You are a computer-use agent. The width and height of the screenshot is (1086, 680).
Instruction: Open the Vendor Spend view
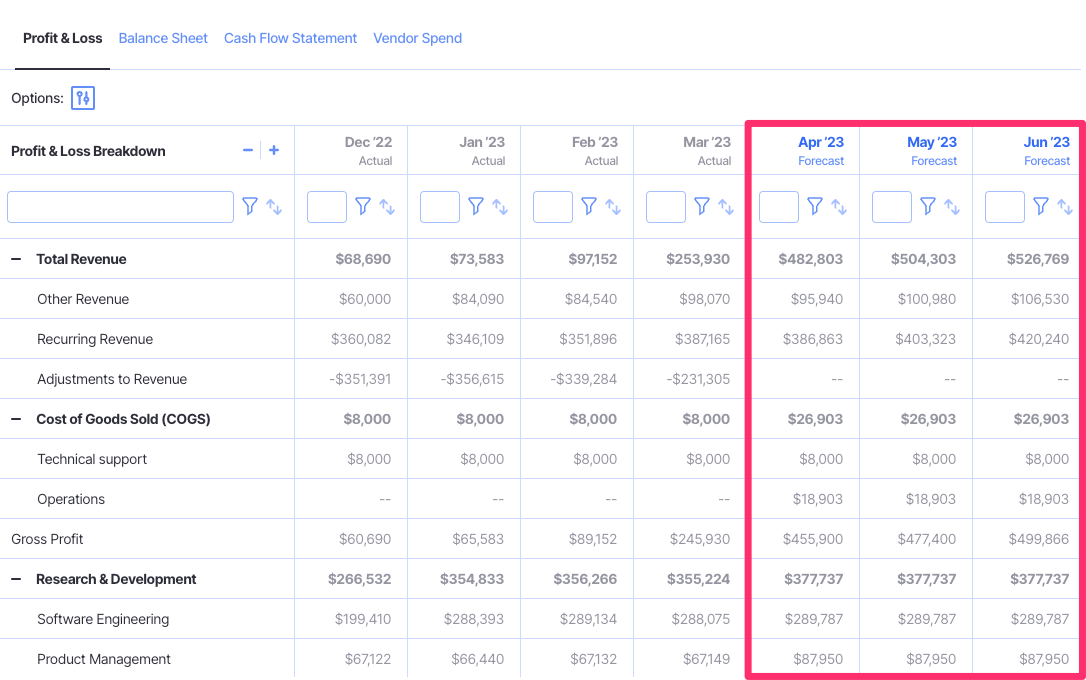click(417, 38)
